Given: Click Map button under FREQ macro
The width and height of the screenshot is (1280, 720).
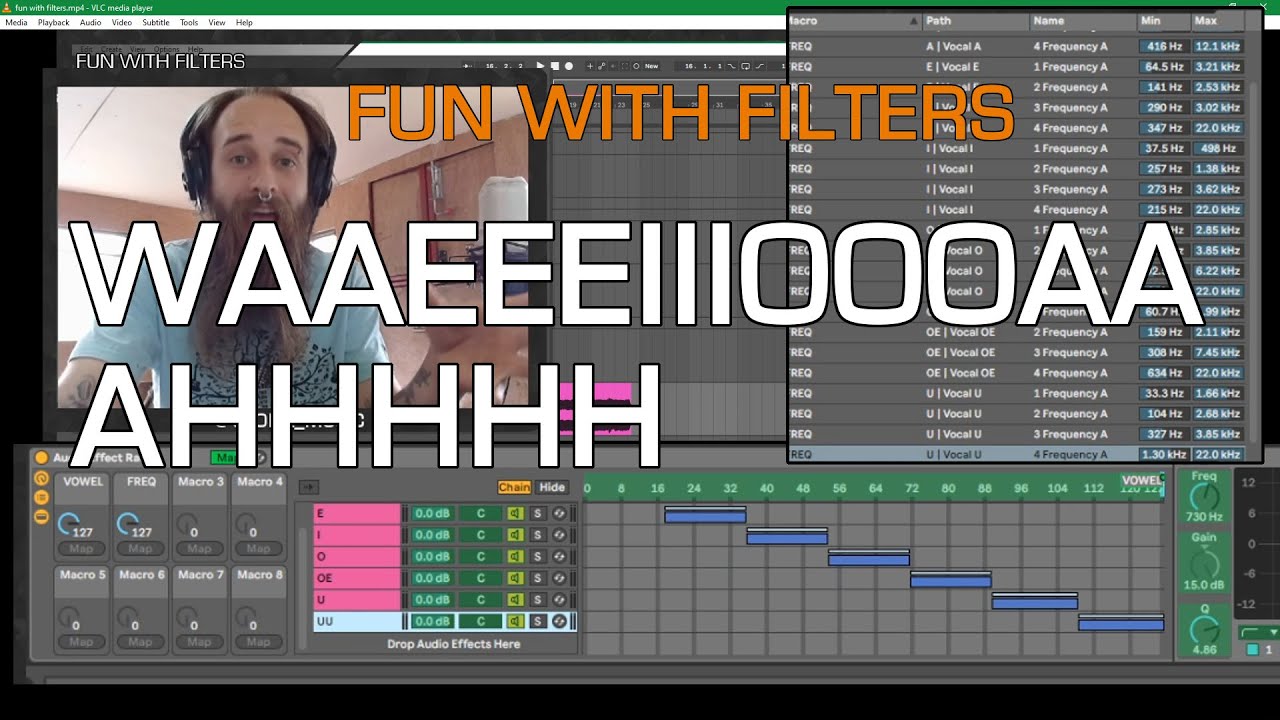Looking at the screenshot, I should pyautogui.click(x=140, y=548).
